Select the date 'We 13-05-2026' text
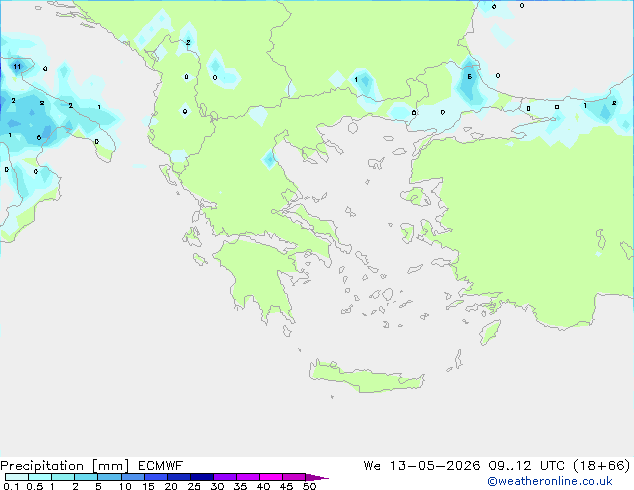The width and height of the screenshot is (634, 490). click(422, 466)
